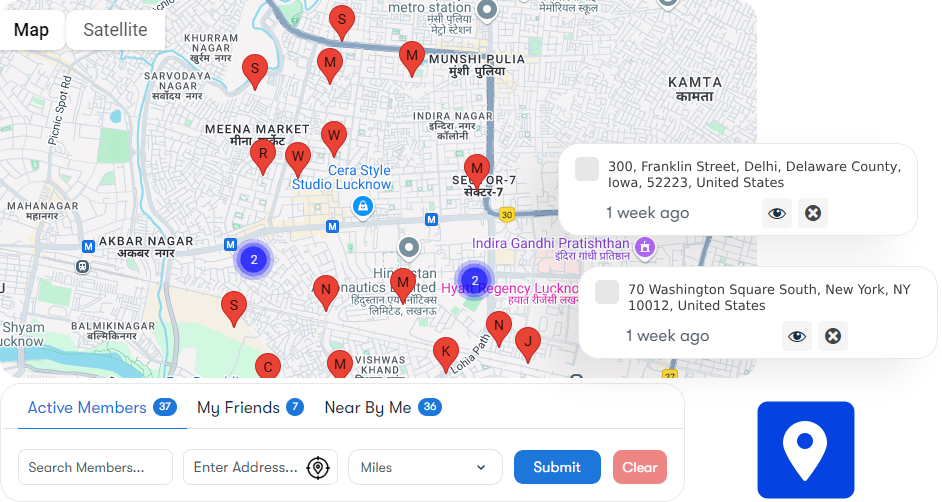The height and width of the screenshot is (502, 942).
Task: Switch map to Satellite view
Action: (115, 29)
